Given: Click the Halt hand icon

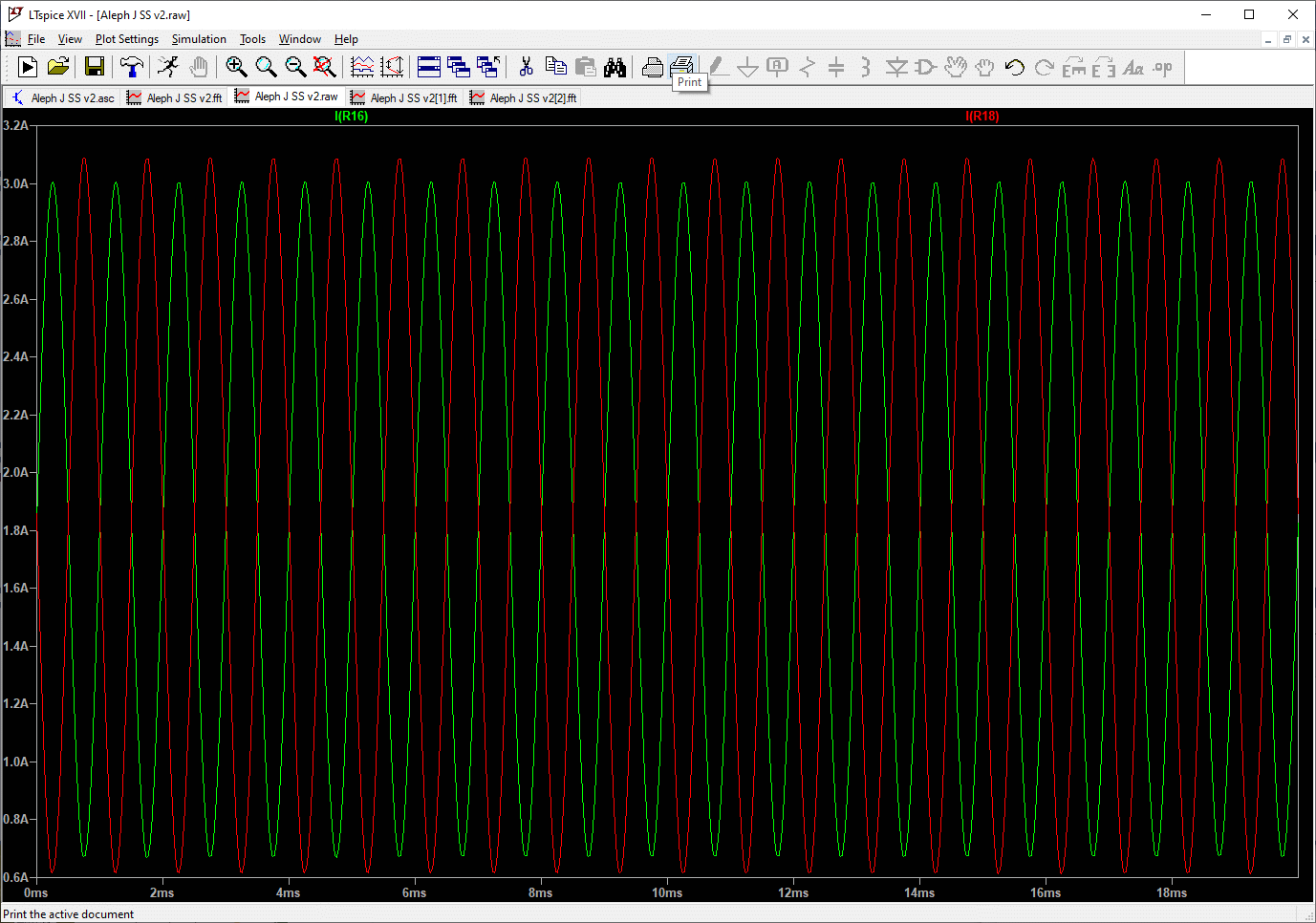Looking at the screenshot, I should (x=198, y=67).
